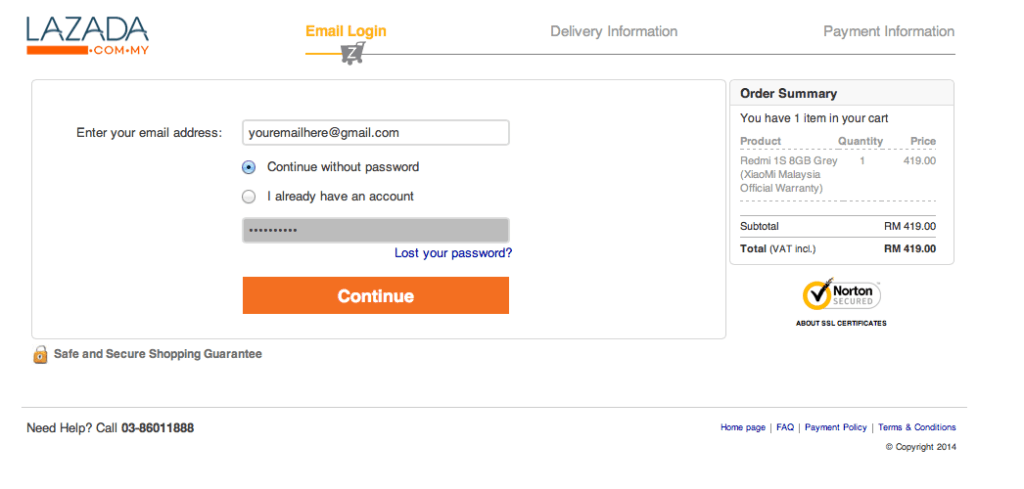Viewport: 1024px width, 489px height.
Task: Open the Payment Information step
Action: point(889,31)
